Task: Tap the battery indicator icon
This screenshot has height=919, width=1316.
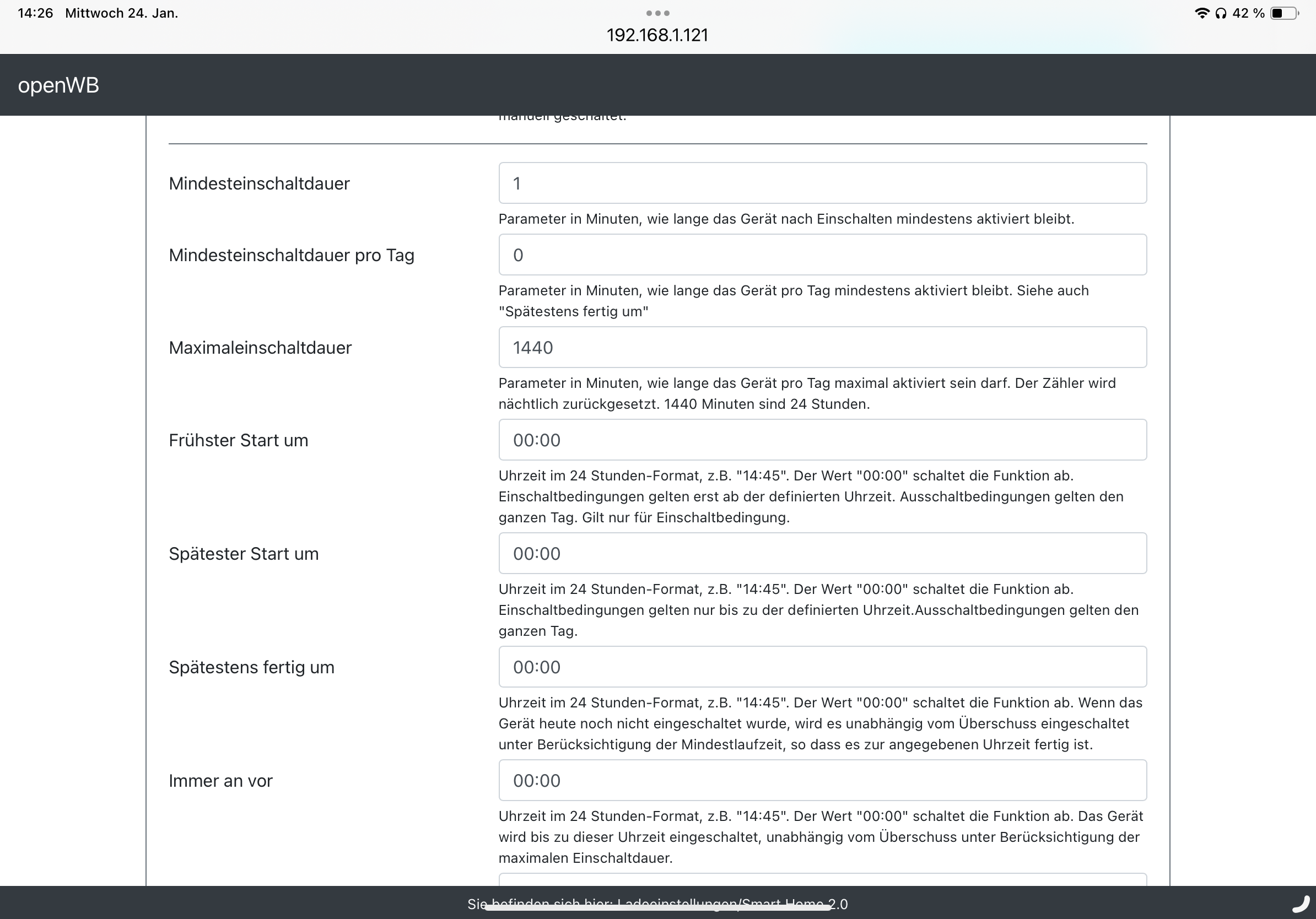Action: [x=1285, y=13]
